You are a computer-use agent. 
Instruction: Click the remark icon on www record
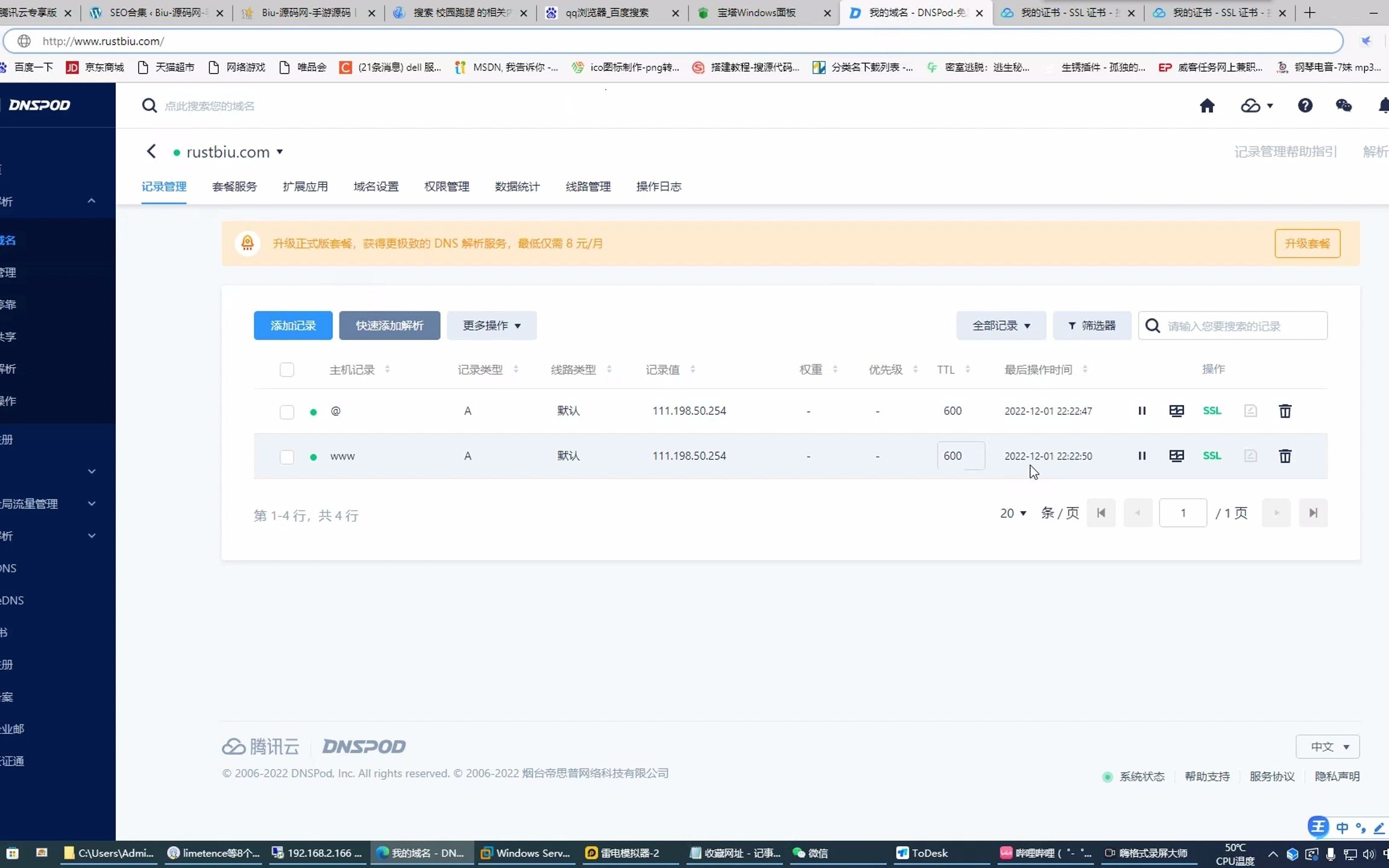[x=1250, y=456]
